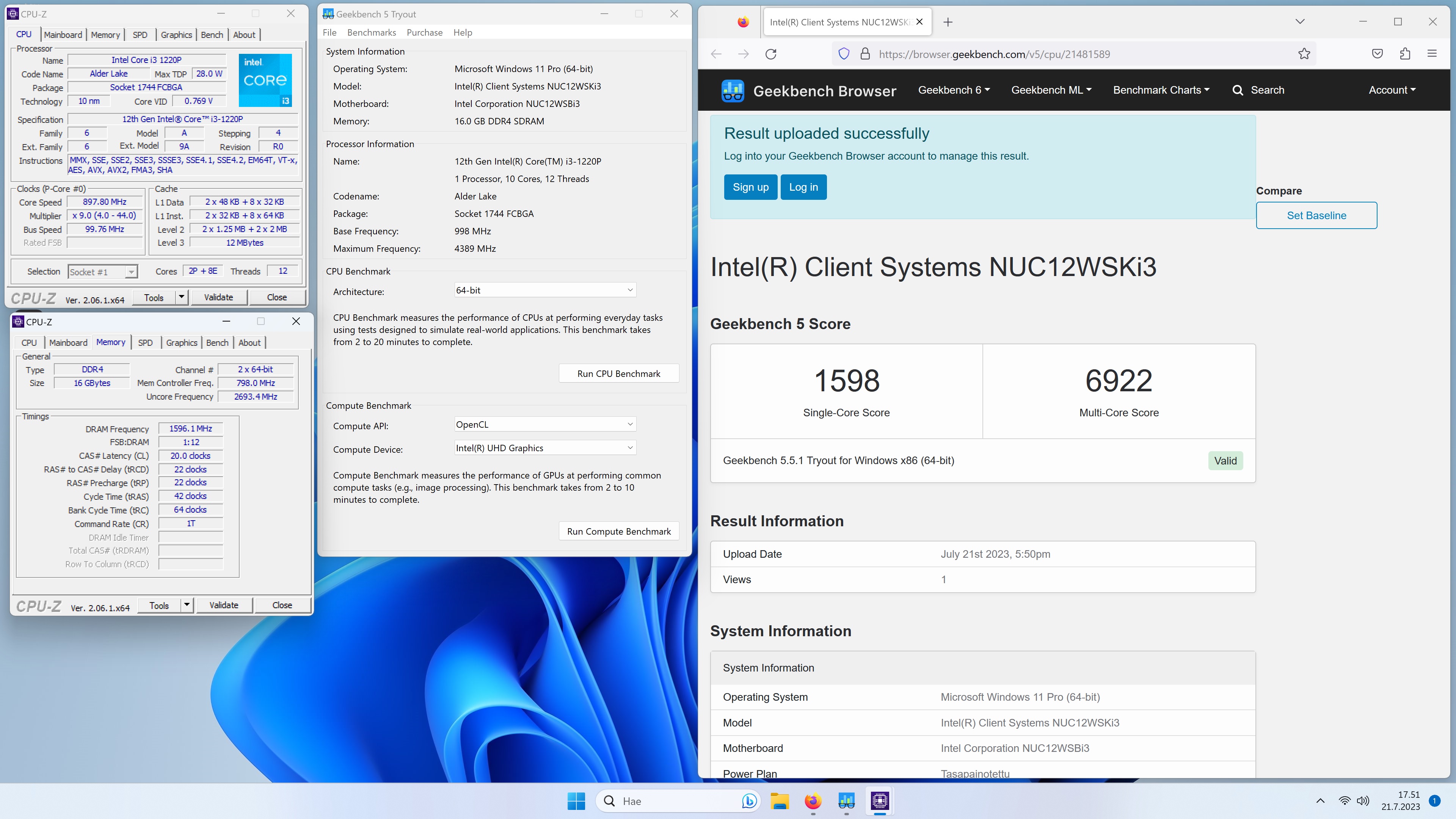1456x819 pixels.
Task: Switch to Graphics tab in lower CPU-Z
Action: [182, 342]
